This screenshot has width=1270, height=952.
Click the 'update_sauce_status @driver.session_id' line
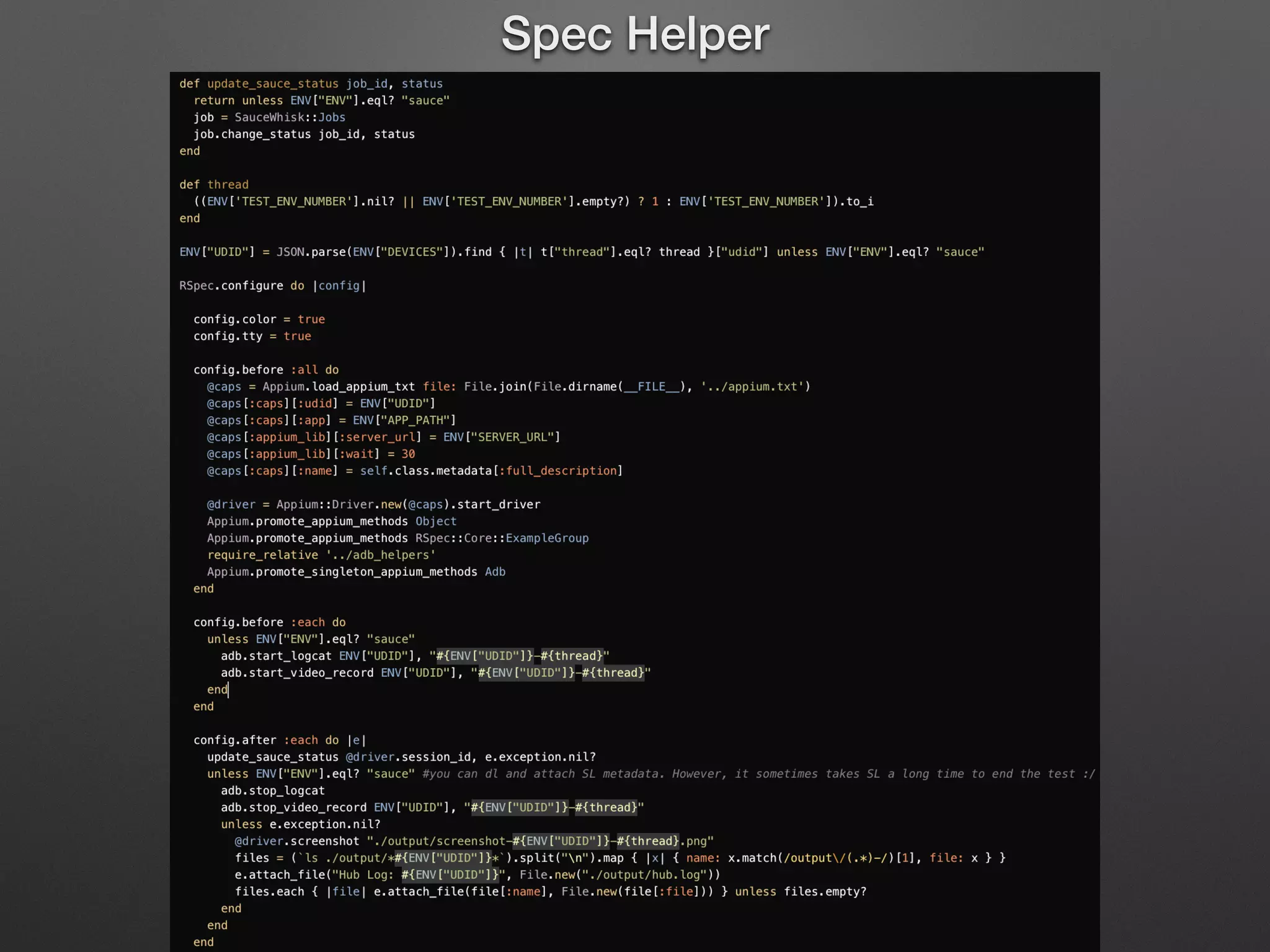[x=401, y=757]
